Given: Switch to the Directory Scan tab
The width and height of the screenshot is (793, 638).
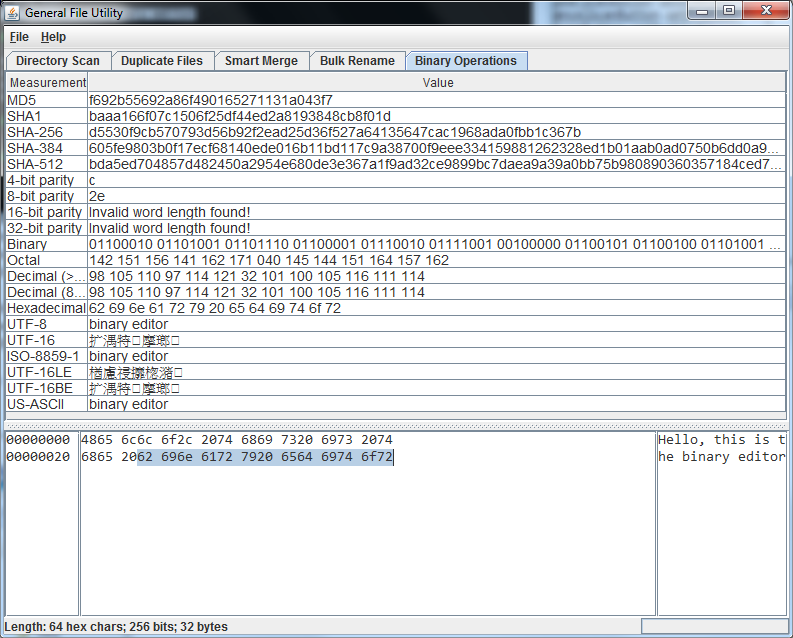Looking at the screenshot, I should [58, 61].
